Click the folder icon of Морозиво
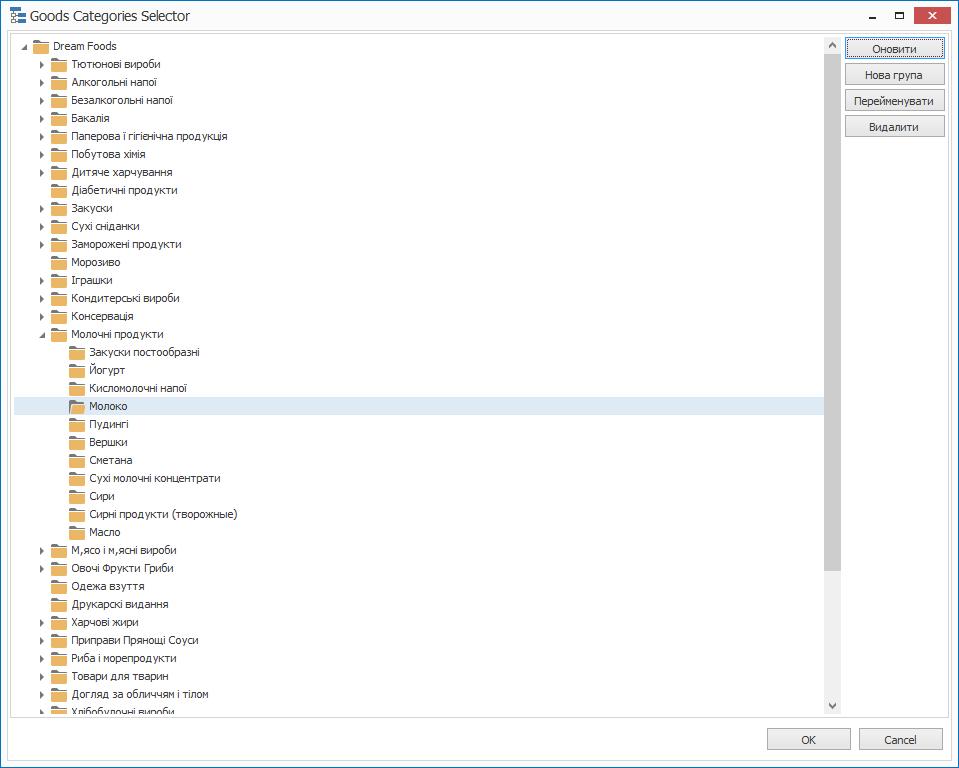959x768 pixels. click(x=59, y=263)
